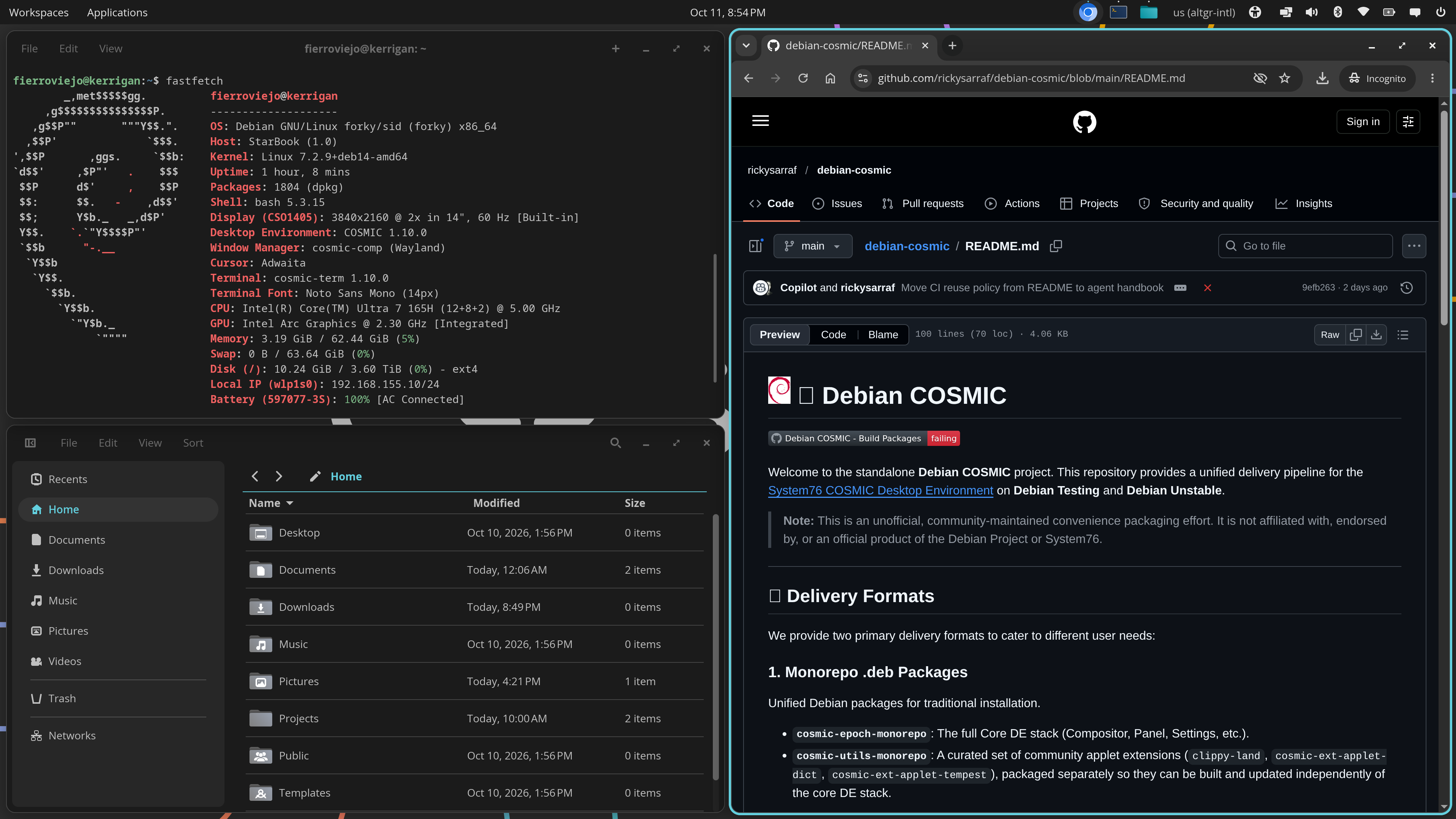Open the README outline list icon
The image size is (1456, 819).
click(1402, 334)
